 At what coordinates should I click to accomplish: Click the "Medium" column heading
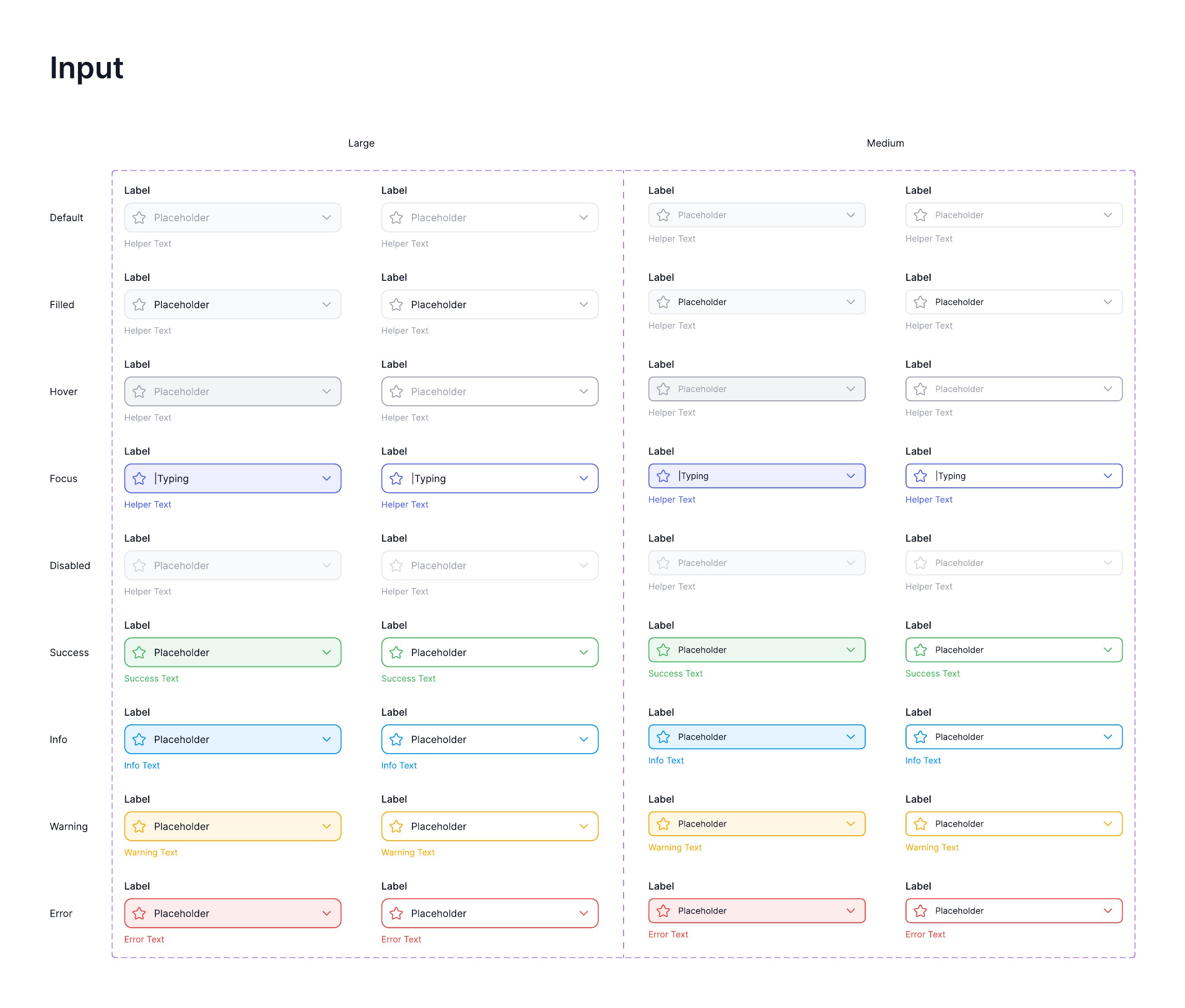(885, 144)
